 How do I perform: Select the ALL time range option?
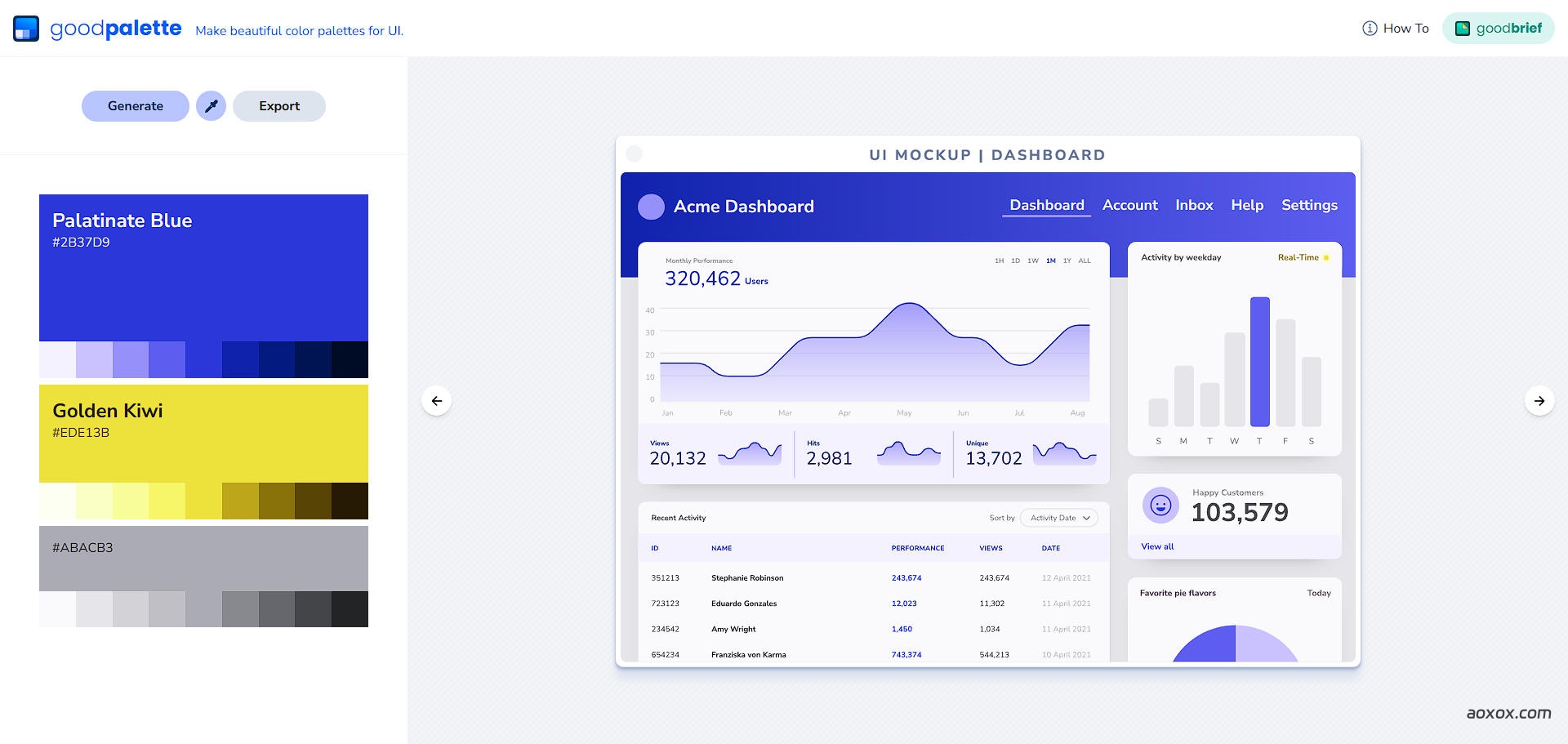point(1084,261)
